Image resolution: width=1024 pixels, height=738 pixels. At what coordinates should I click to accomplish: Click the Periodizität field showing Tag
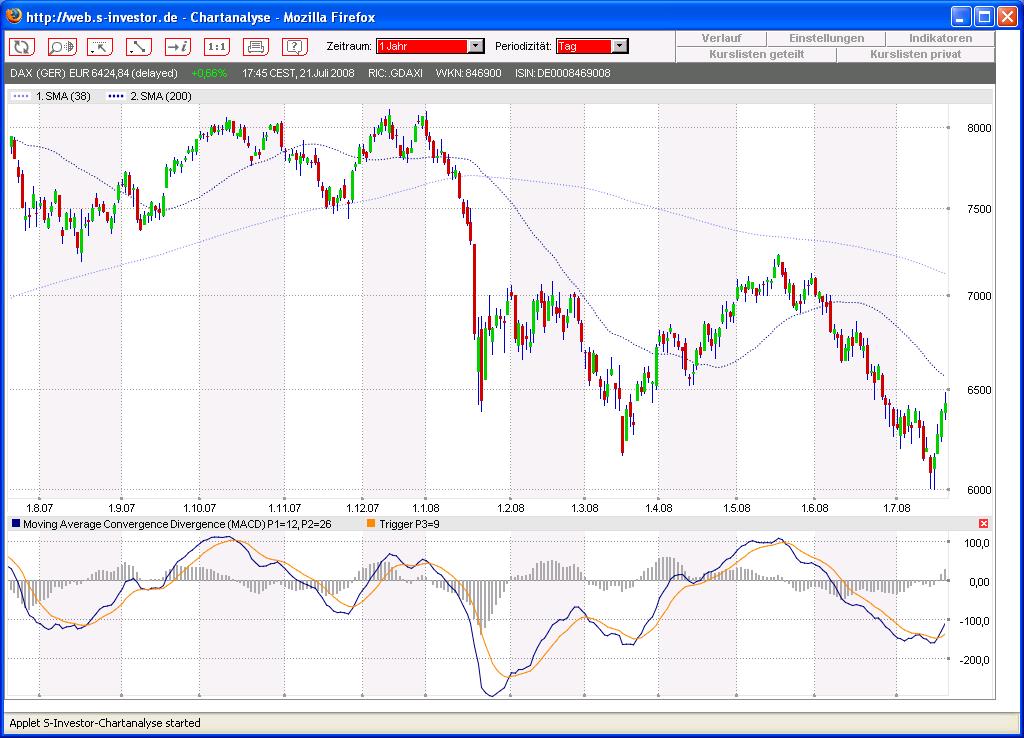pos(584,46)
